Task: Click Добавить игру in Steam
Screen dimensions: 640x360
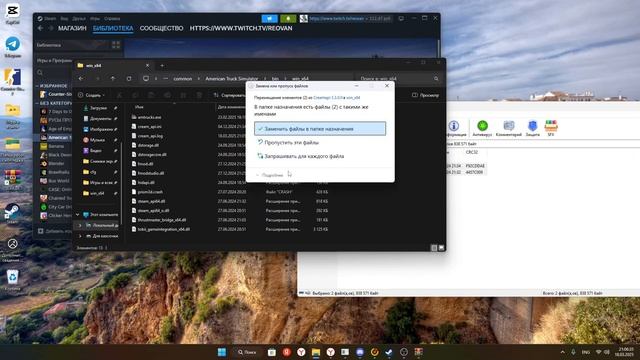Action: tap(55, 231)
